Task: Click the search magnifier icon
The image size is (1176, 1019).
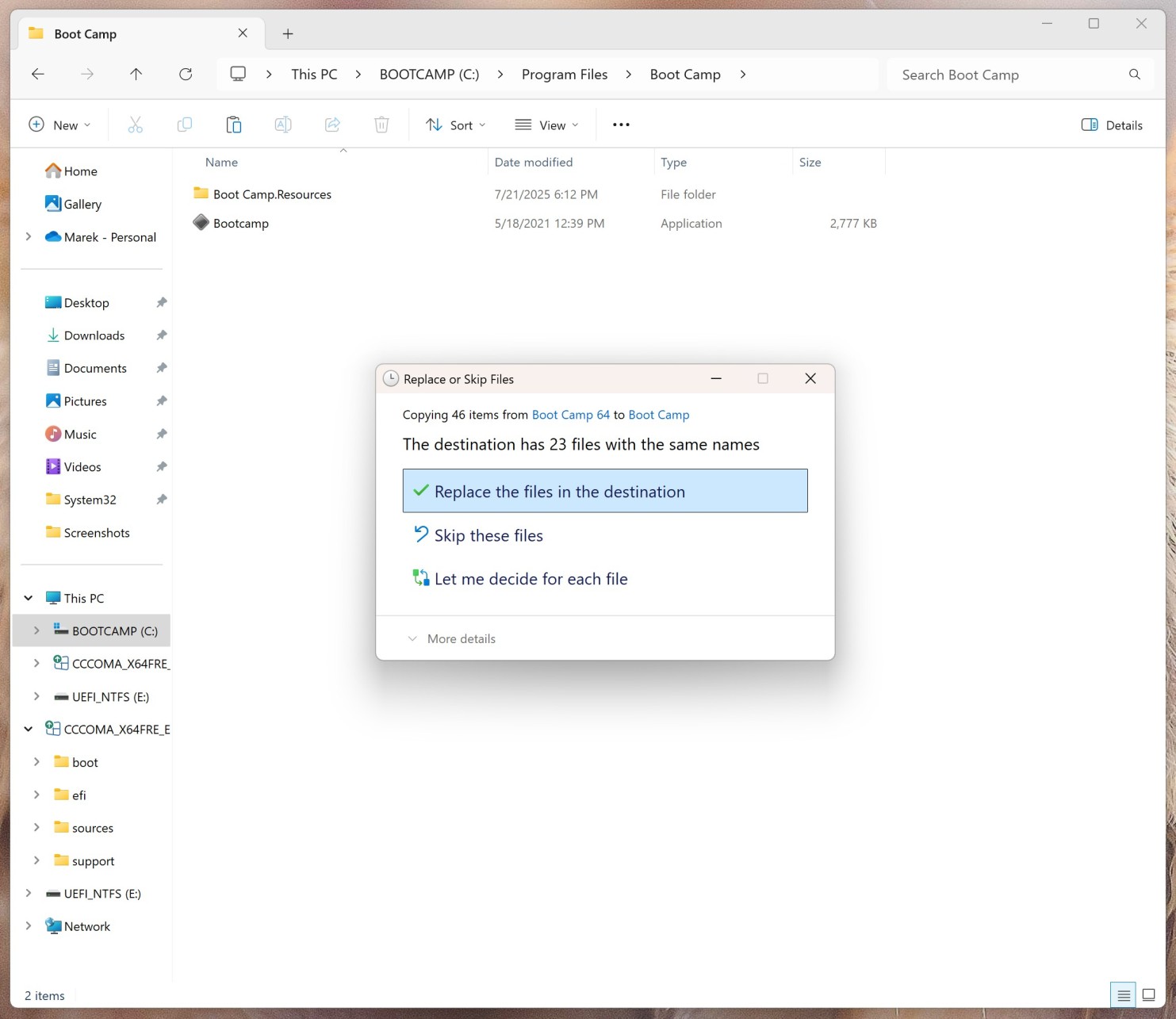Action: (1135, 75)
